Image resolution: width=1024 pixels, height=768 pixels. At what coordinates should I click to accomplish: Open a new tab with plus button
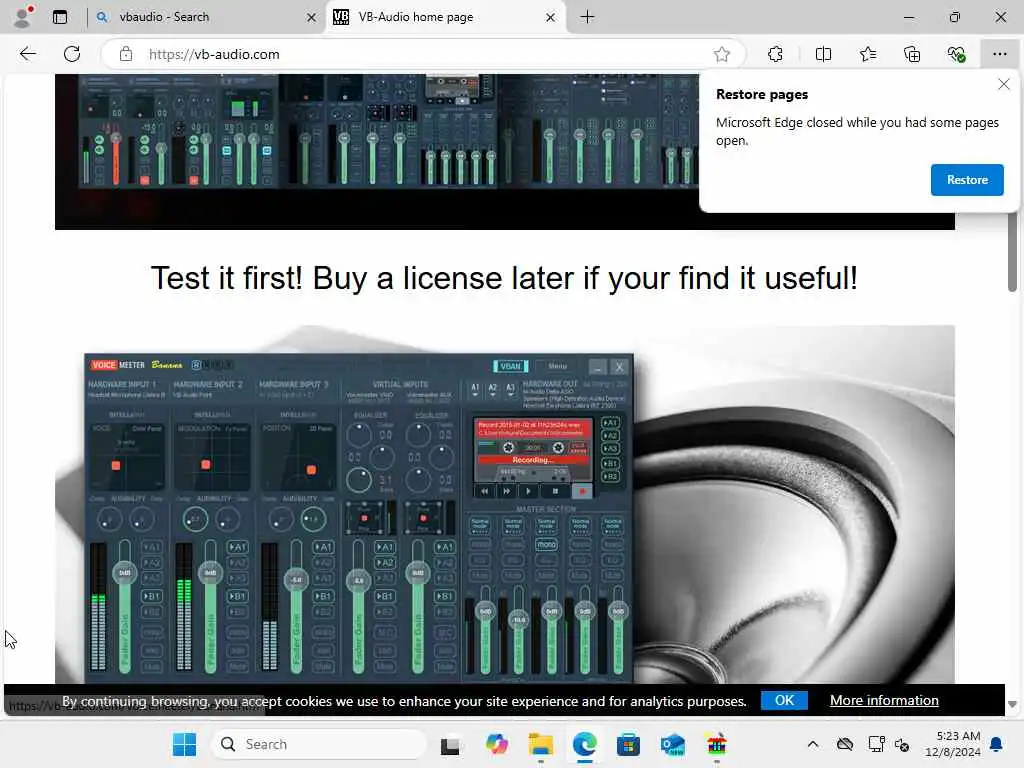(x=588, y=17)
